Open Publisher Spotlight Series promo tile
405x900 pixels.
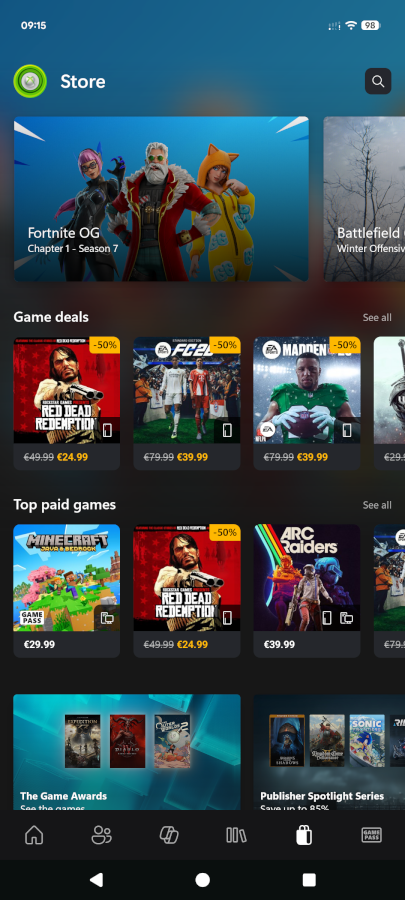[329, 752]
